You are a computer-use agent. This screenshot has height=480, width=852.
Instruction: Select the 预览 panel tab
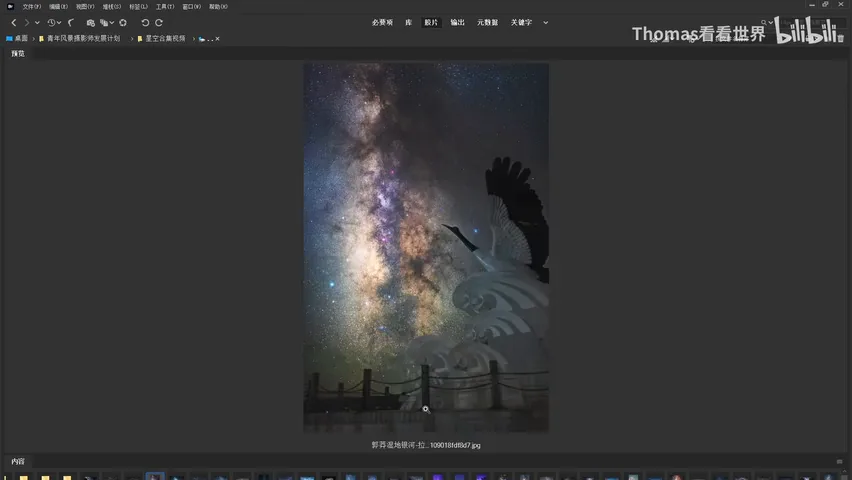(18, 54)
